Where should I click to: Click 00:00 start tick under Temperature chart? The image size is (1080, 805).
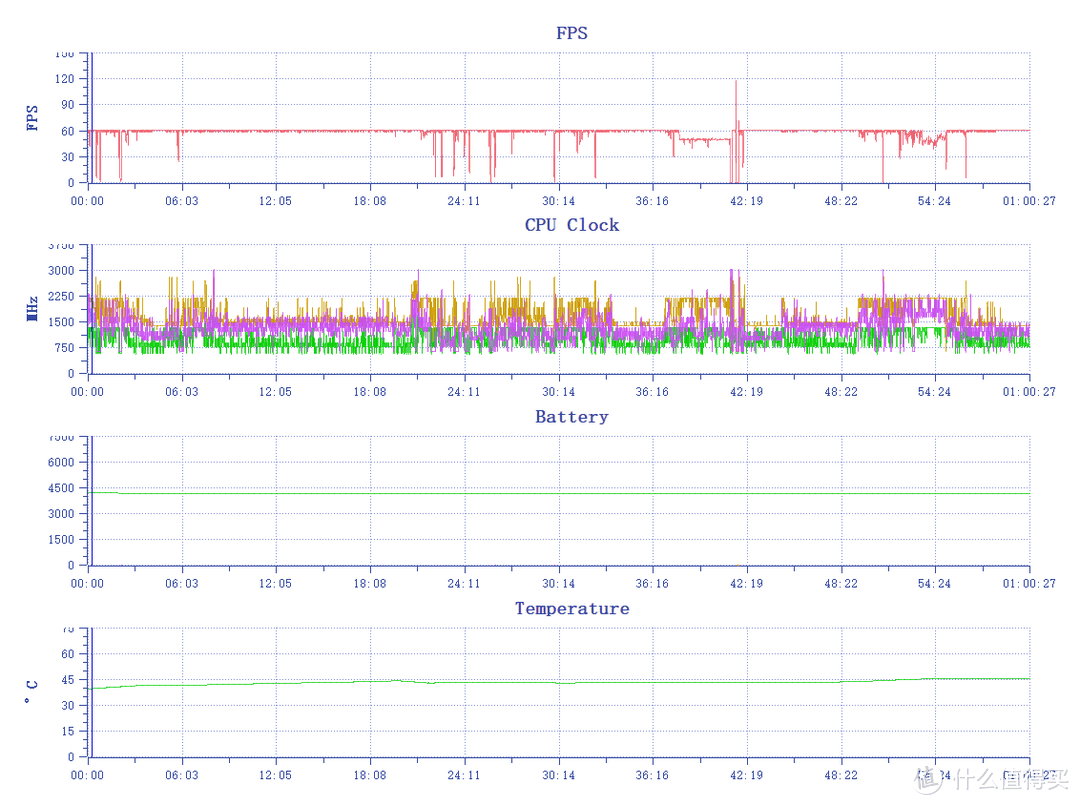(x=88, y=775)
